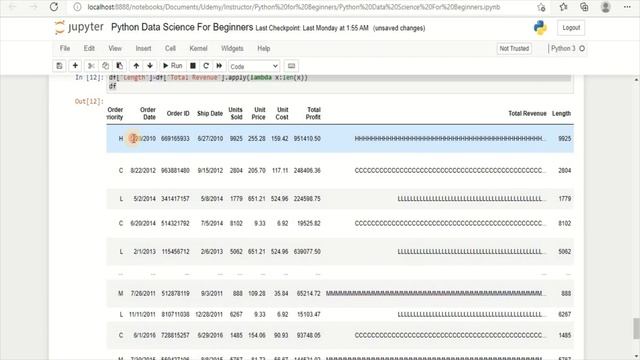Reload the page in browser

coord(54,7)
